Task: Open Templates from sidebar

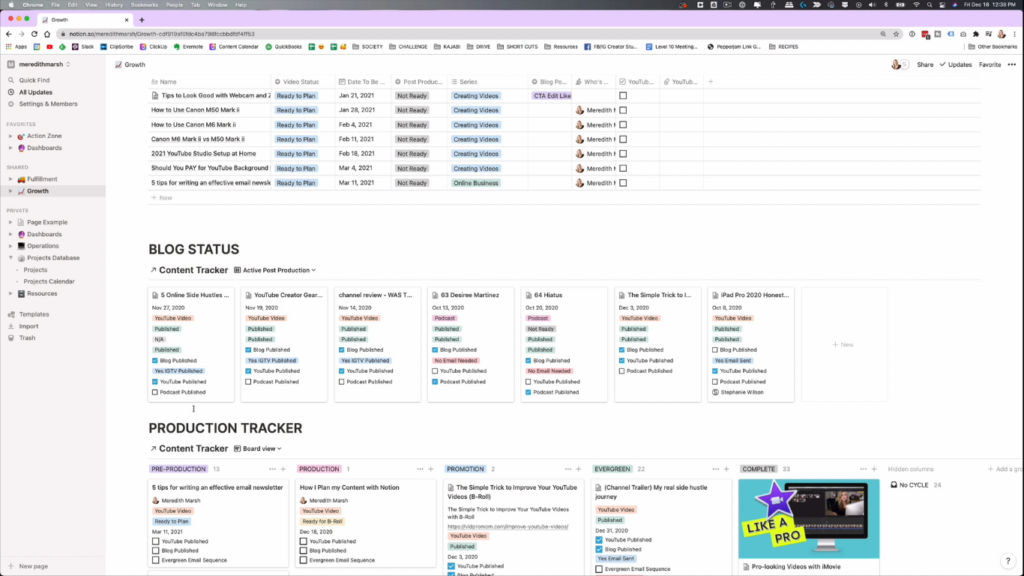Action: tap(33, 314)
